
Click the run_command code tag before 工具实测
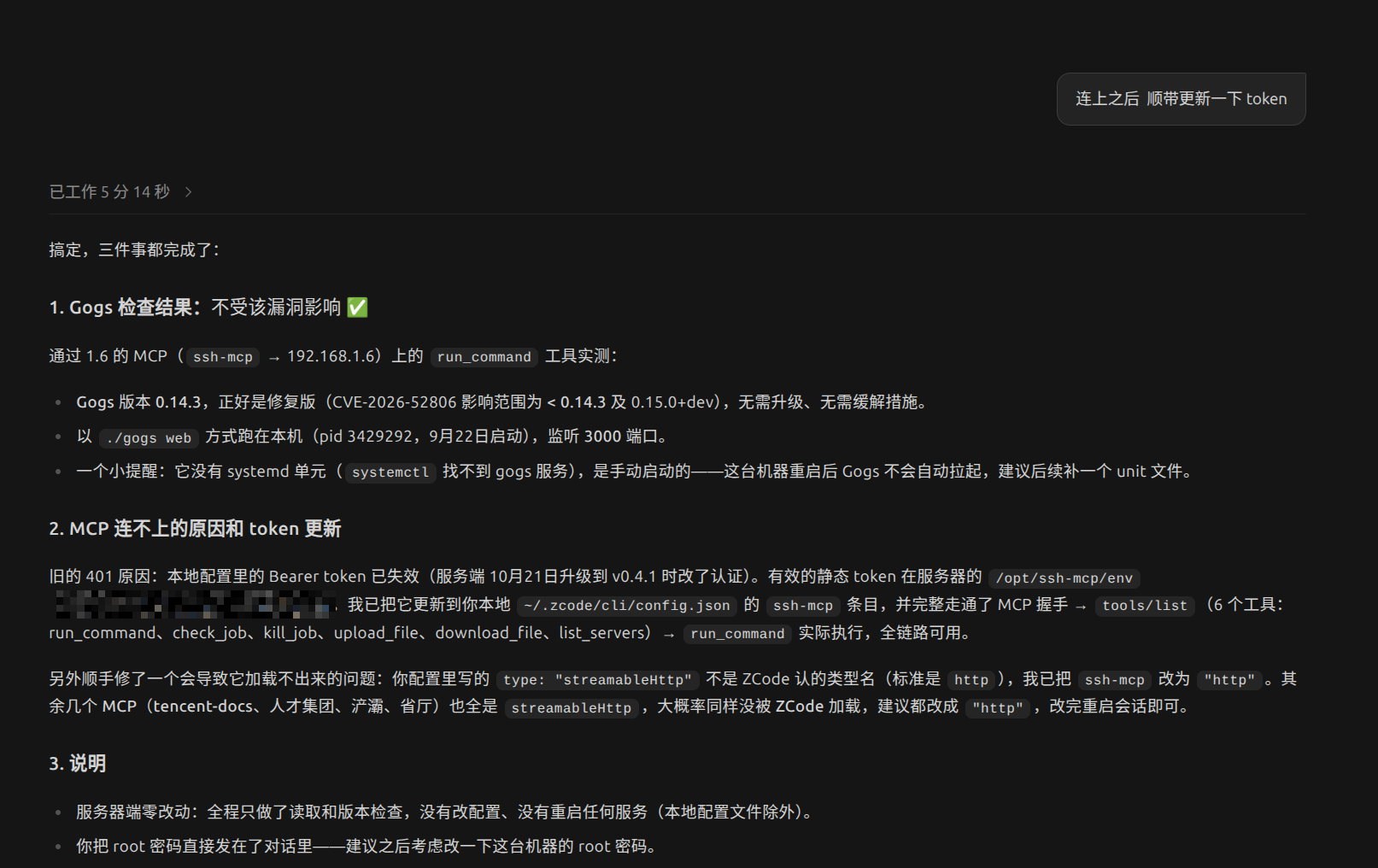tap(484, 357)
